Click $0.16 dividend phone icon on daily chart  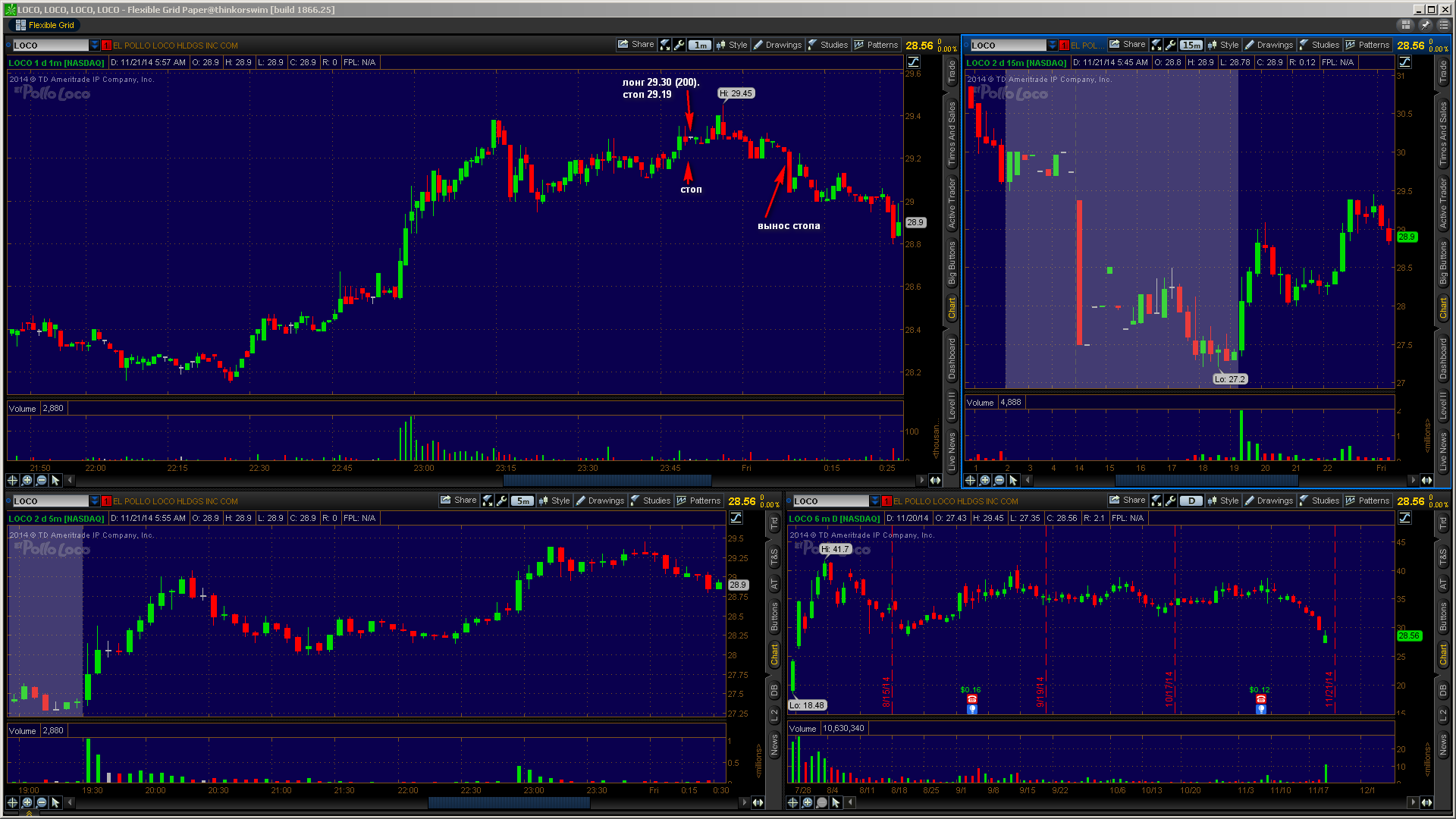[x=972, y=699]
